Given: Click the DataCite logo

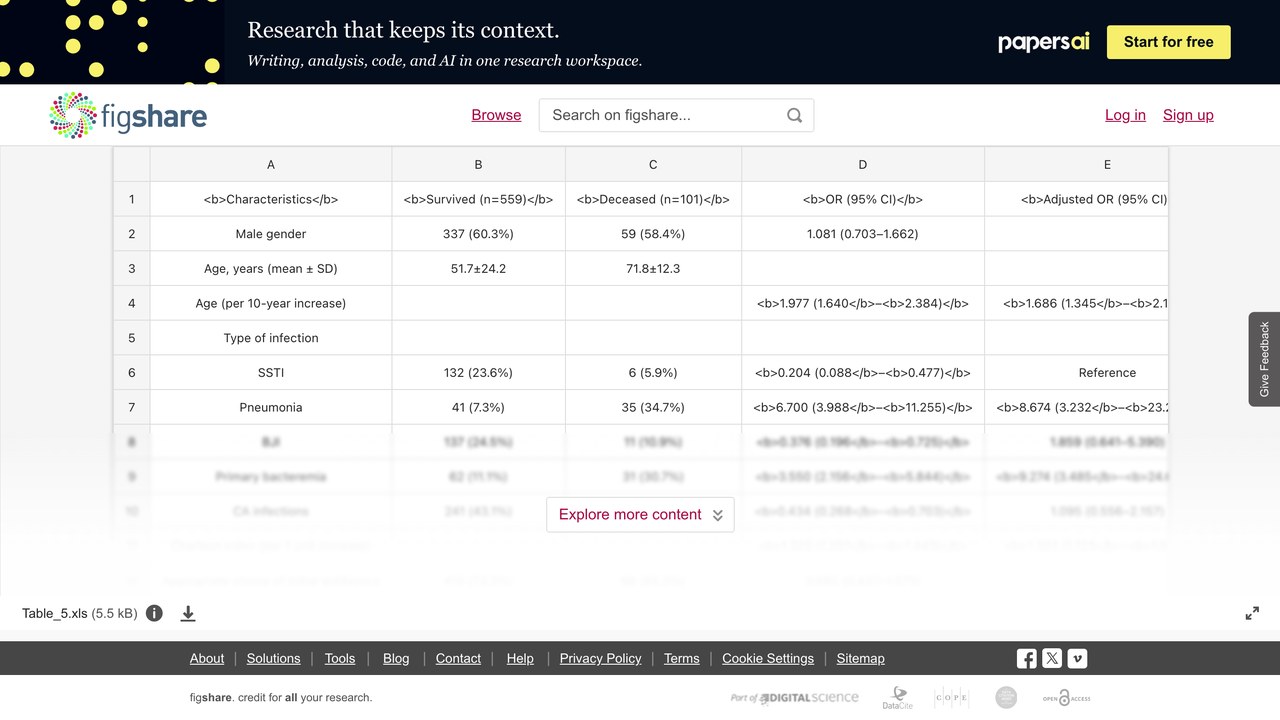Looking at the screenshot, I should [x=897, y=698].
